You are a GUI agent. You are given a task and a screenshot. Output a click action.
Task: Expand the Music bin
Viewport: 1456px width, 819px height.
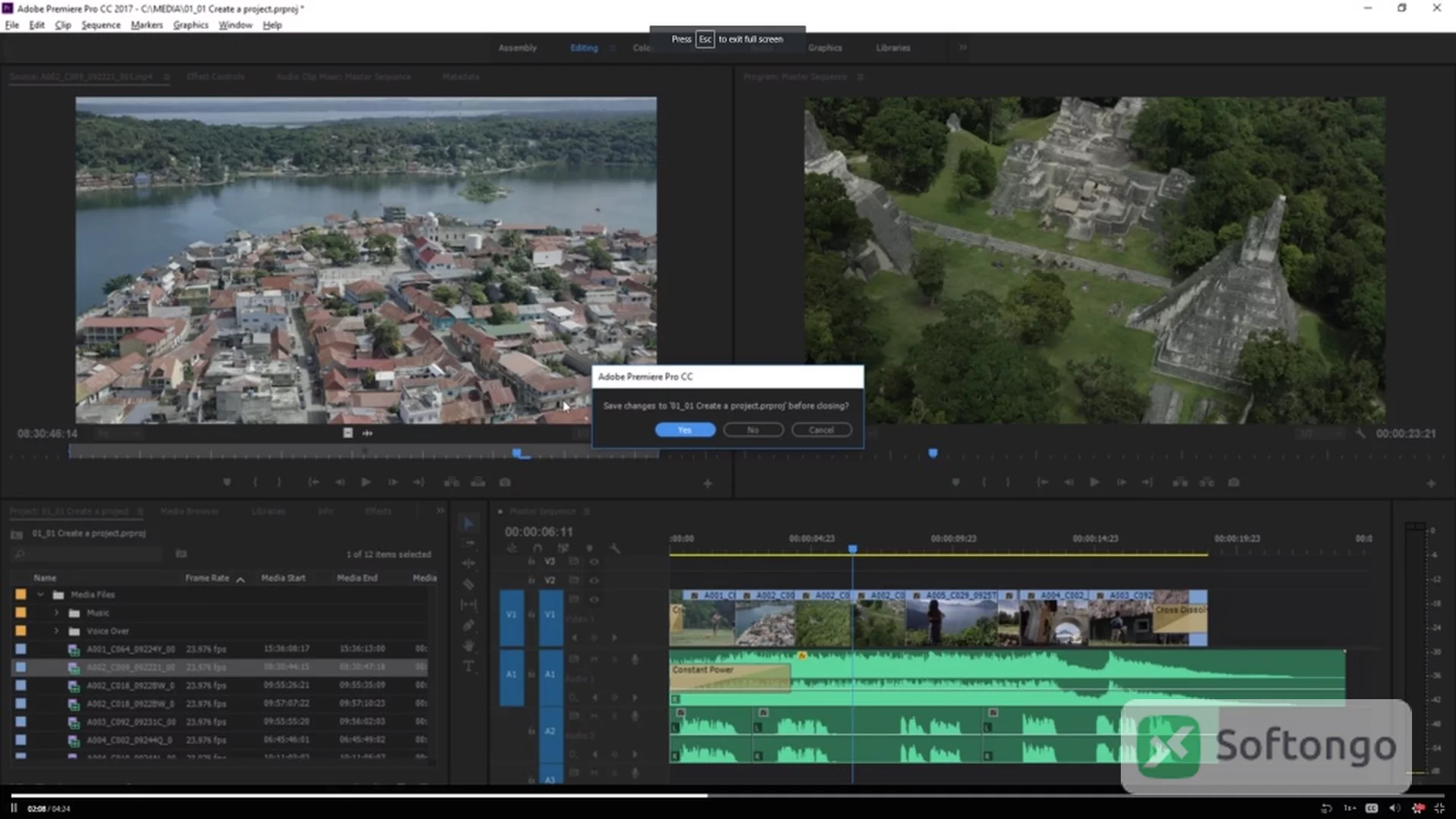tap(56, 613)
